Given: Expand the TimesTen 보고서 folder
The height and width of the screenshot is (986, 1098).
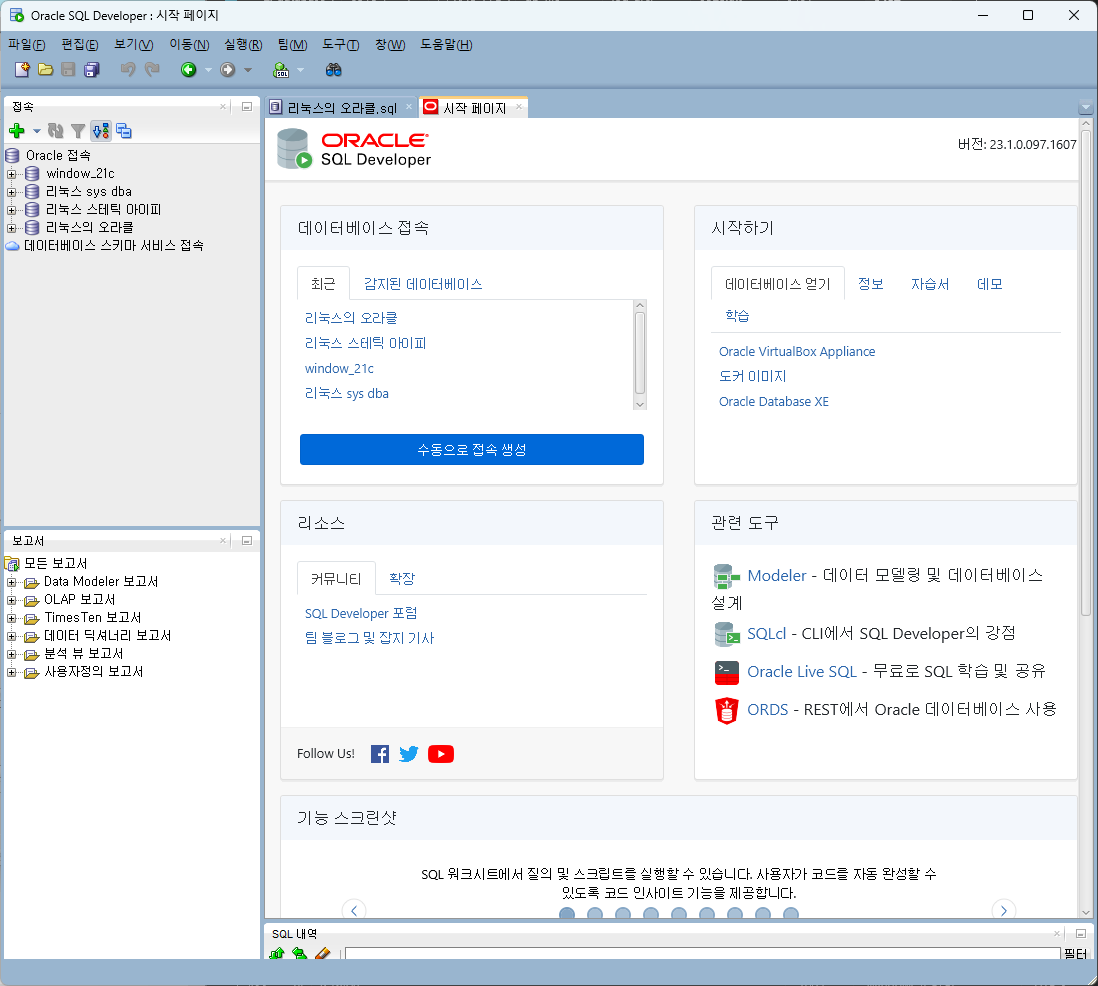Looking at the screenshot, I should [11, 618].
